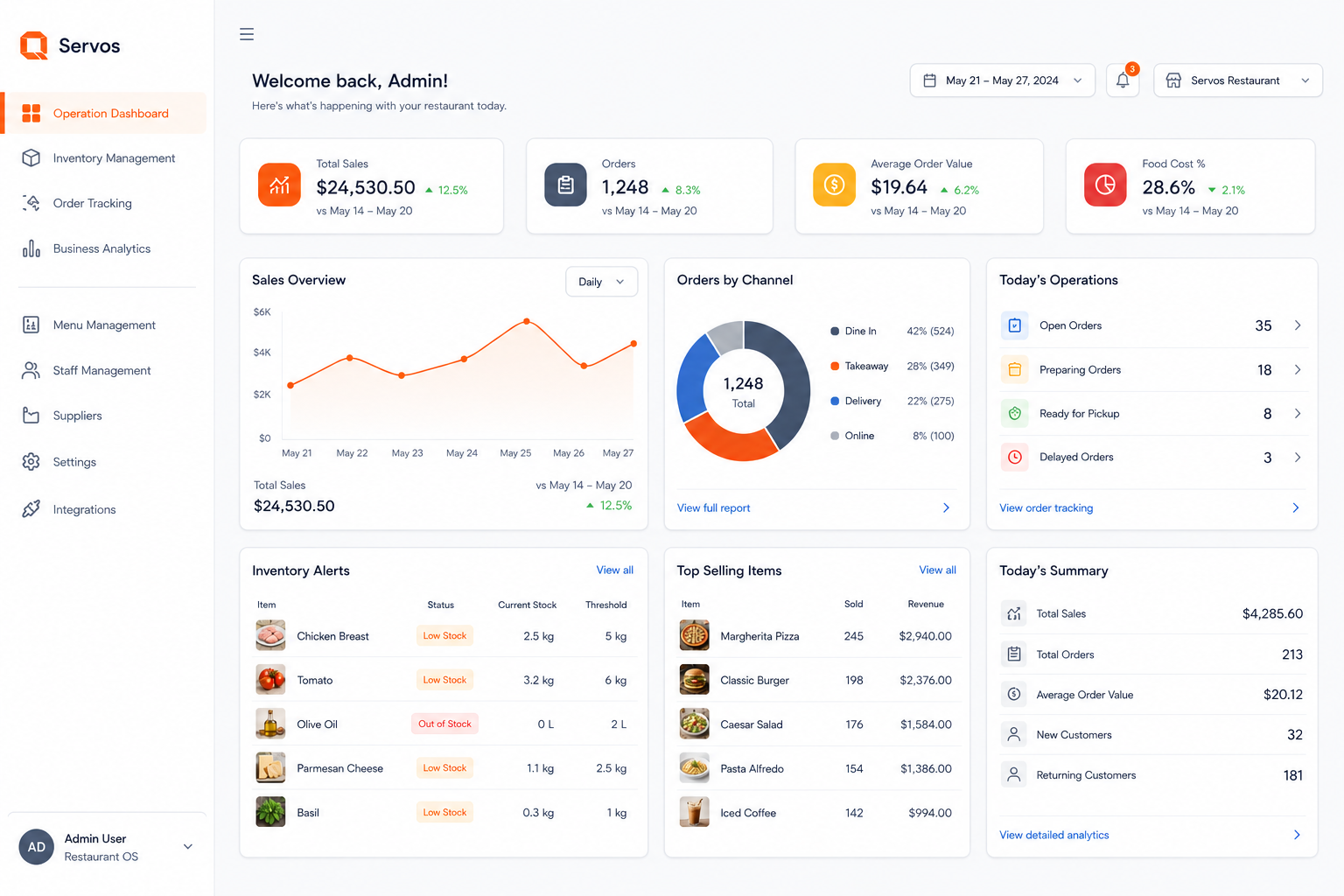Expand the Admin User account menu
Viewport: 1344px width, 896px height.
[188, 847]
